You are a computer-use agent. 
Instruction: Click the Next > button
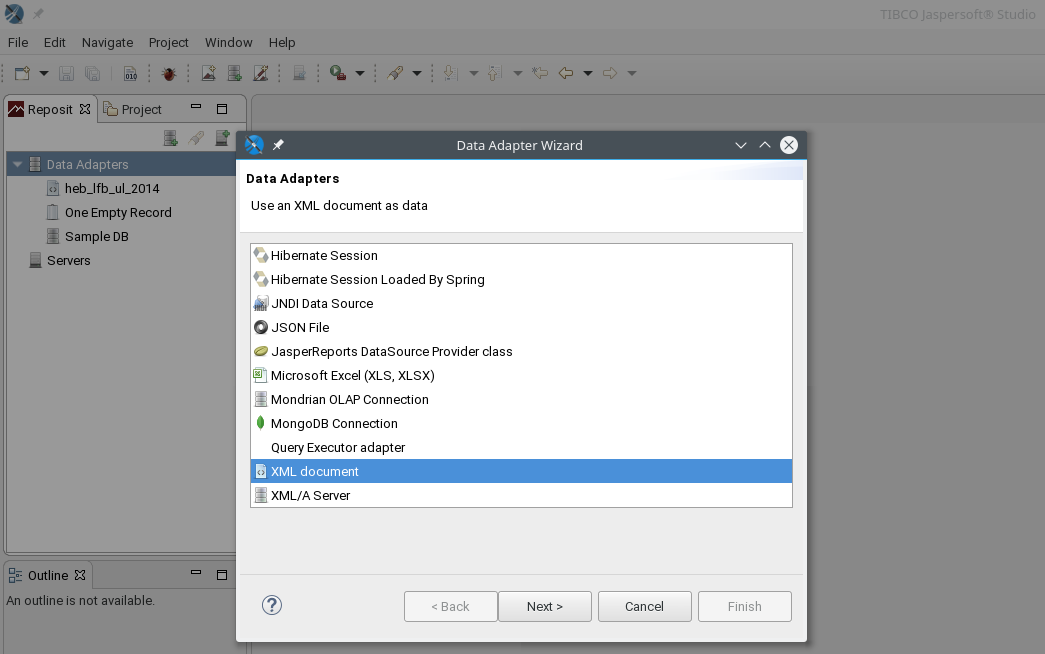click(x=544, y=607)
